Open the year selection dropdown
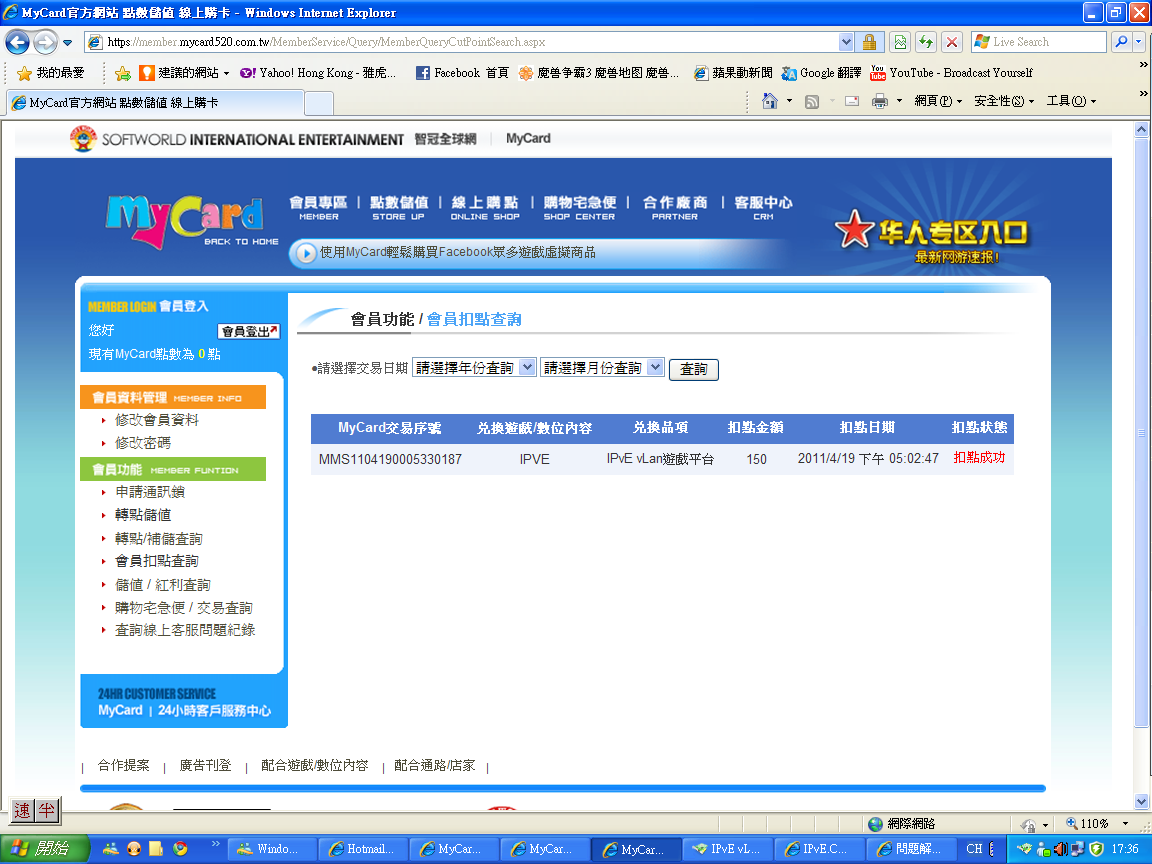The image size is (1152, 864). coord(474,368)
